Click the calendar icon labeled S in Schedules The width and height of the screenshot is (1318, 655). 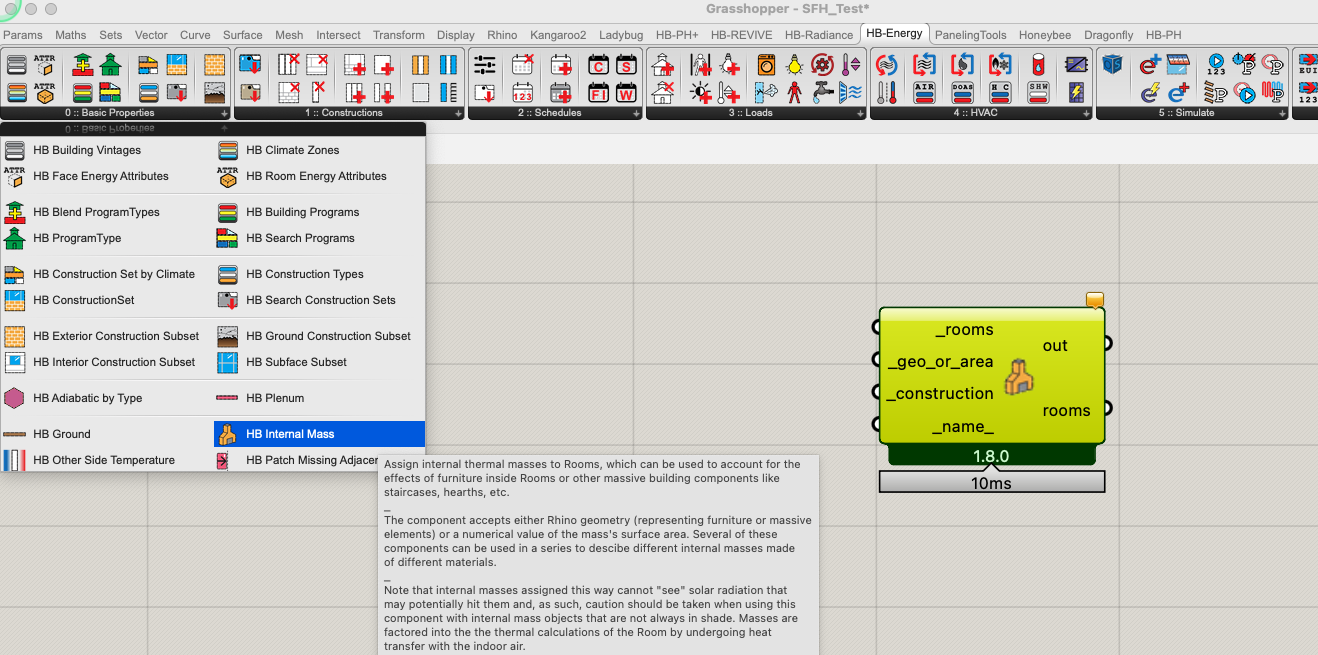(x=626, y=66)
